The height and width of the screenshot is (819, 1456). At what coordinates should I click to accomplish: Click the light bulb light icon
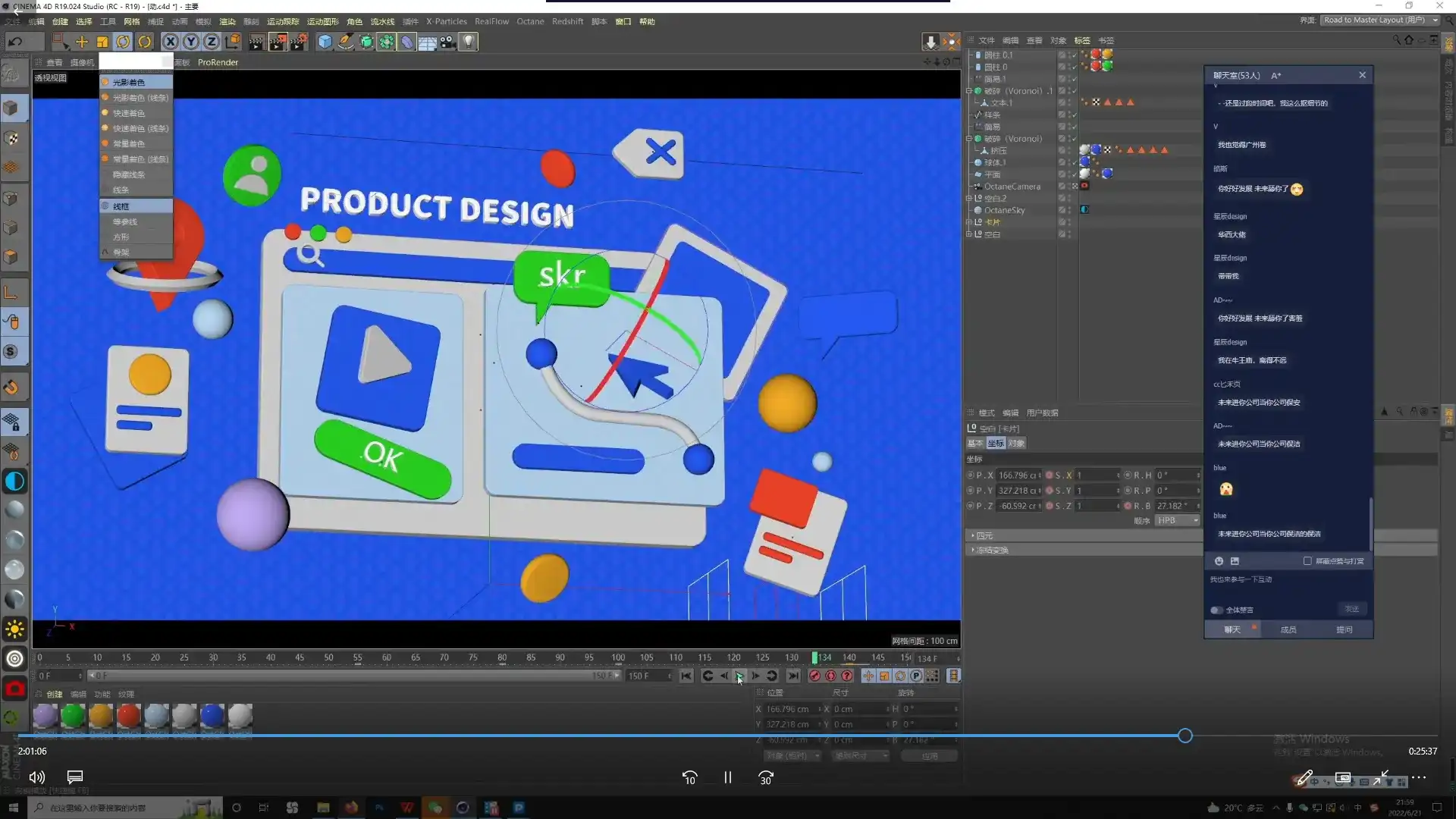(469, 42)
